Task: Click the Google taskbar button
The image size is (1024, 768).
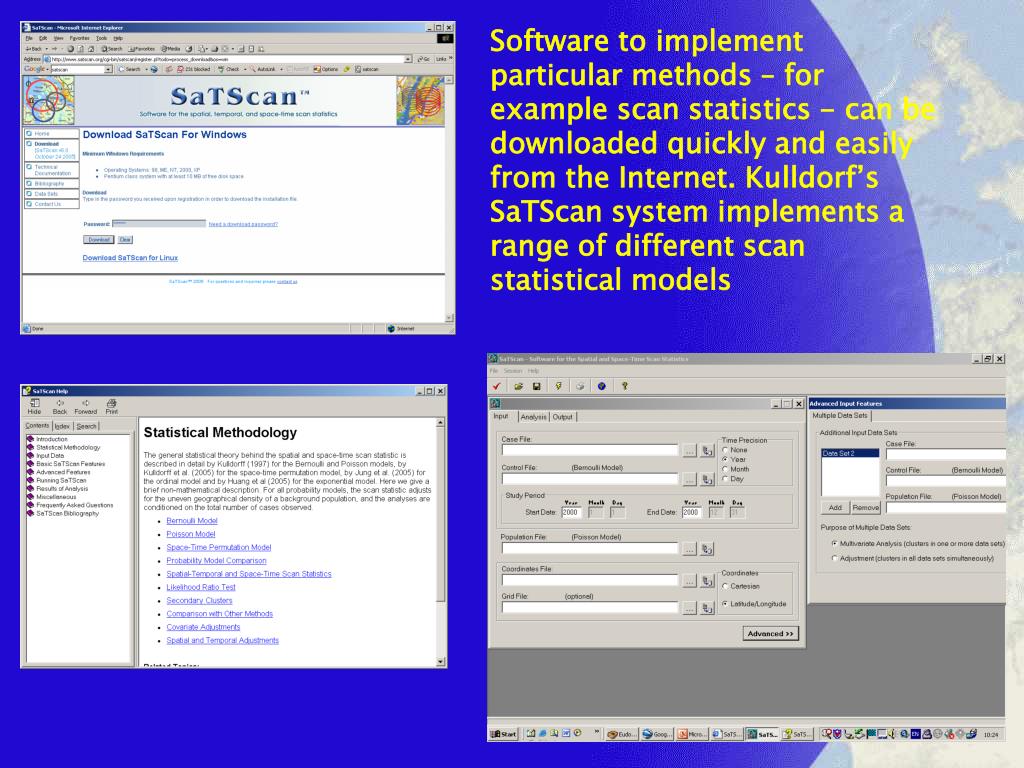Action: click(656, 734)
